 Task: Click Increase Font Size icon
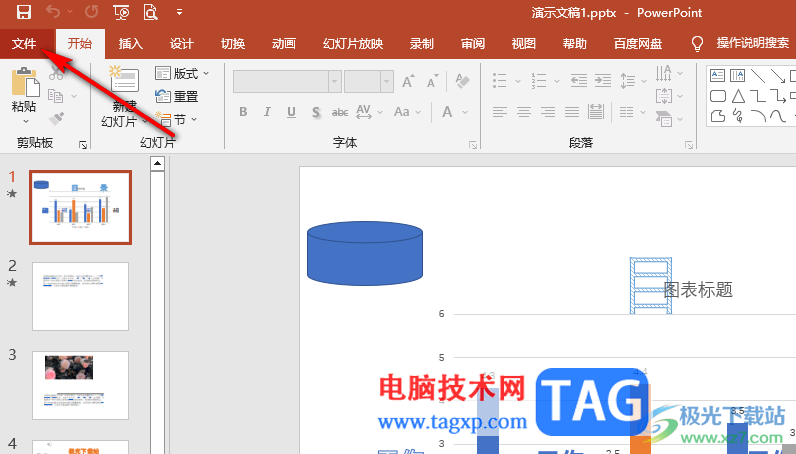pos(408,81)
